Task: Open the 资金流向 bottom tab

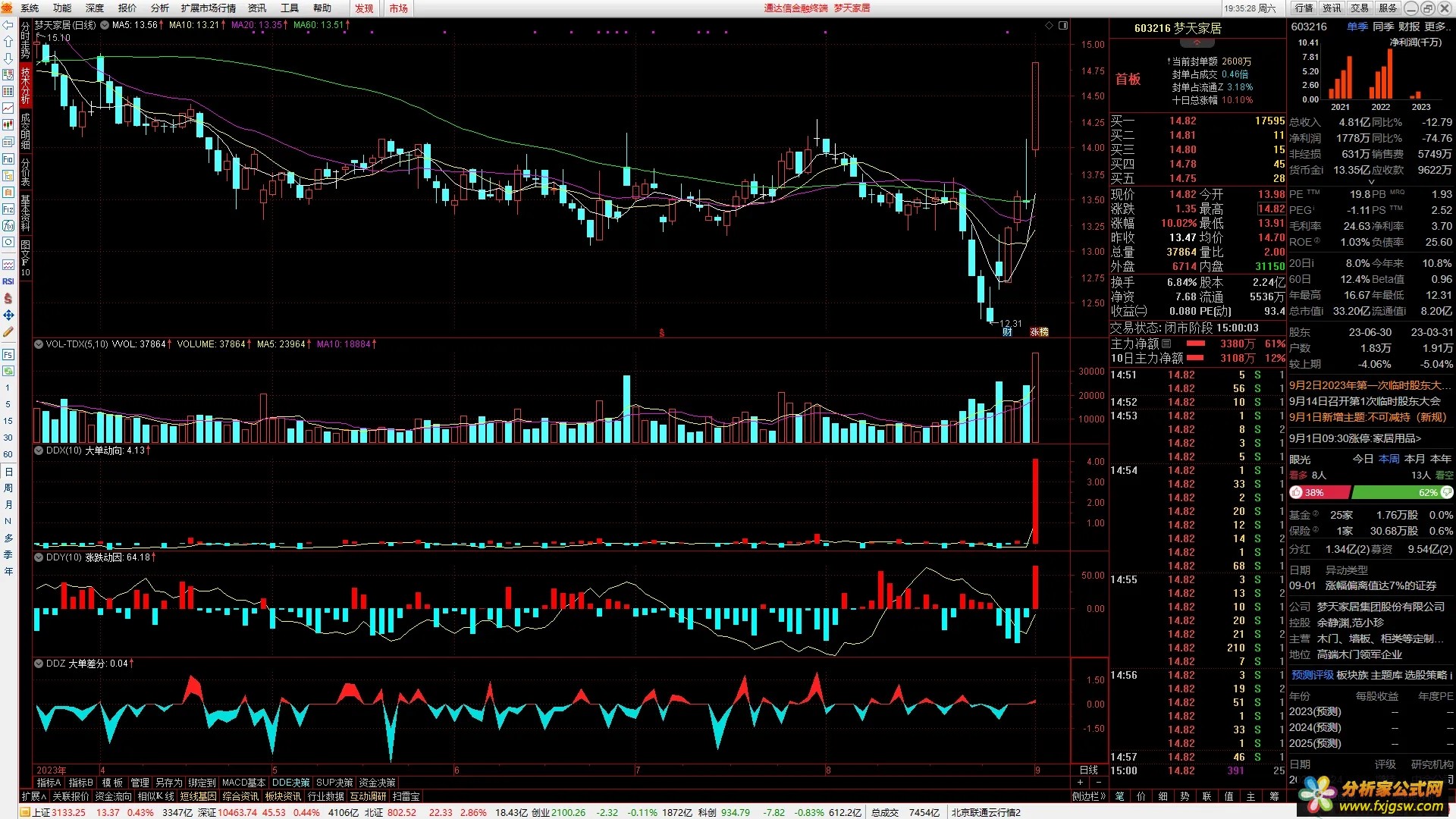Action: (x=114, y=796)
